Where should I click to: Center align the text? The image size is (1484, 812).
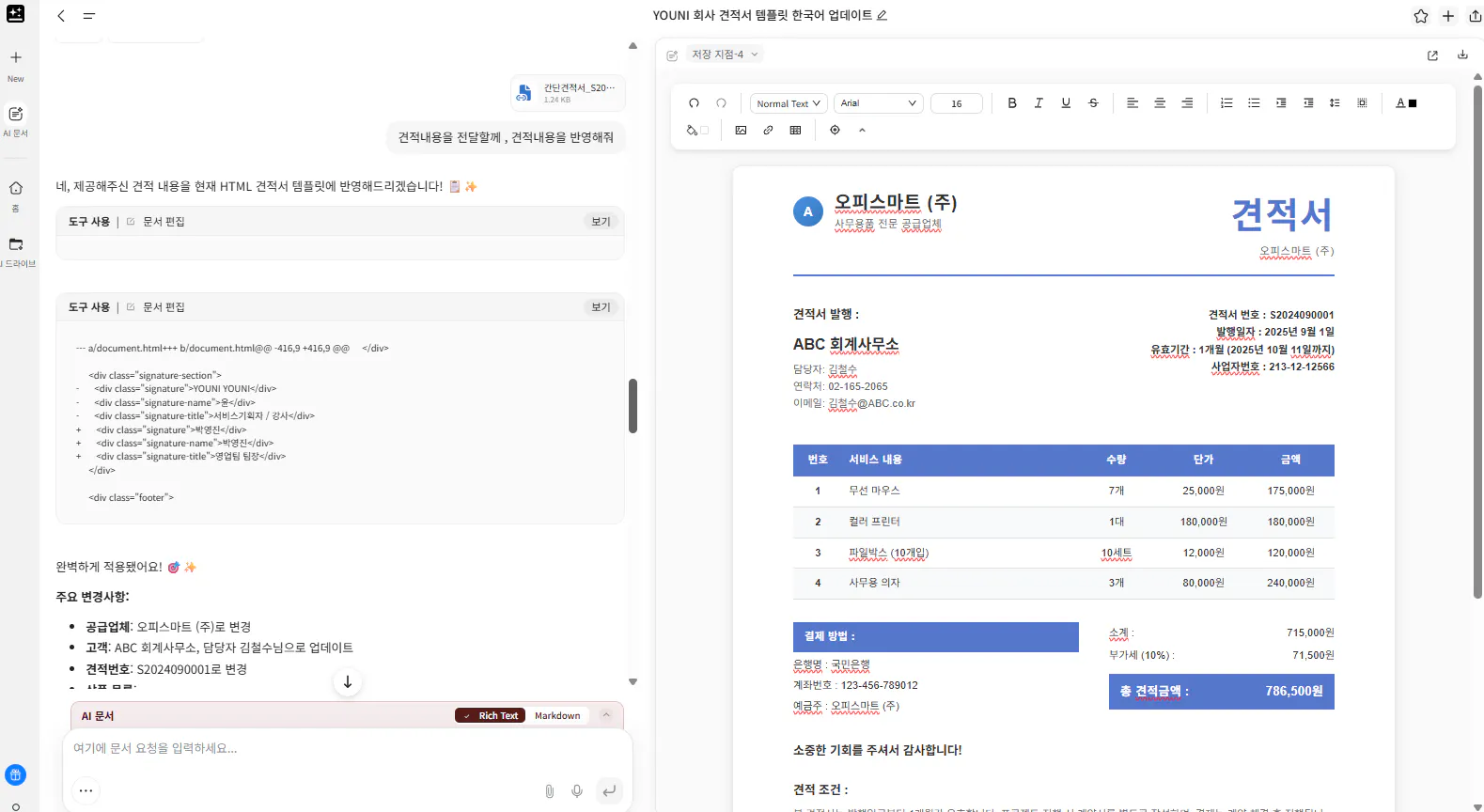(x=1160, y=103)
